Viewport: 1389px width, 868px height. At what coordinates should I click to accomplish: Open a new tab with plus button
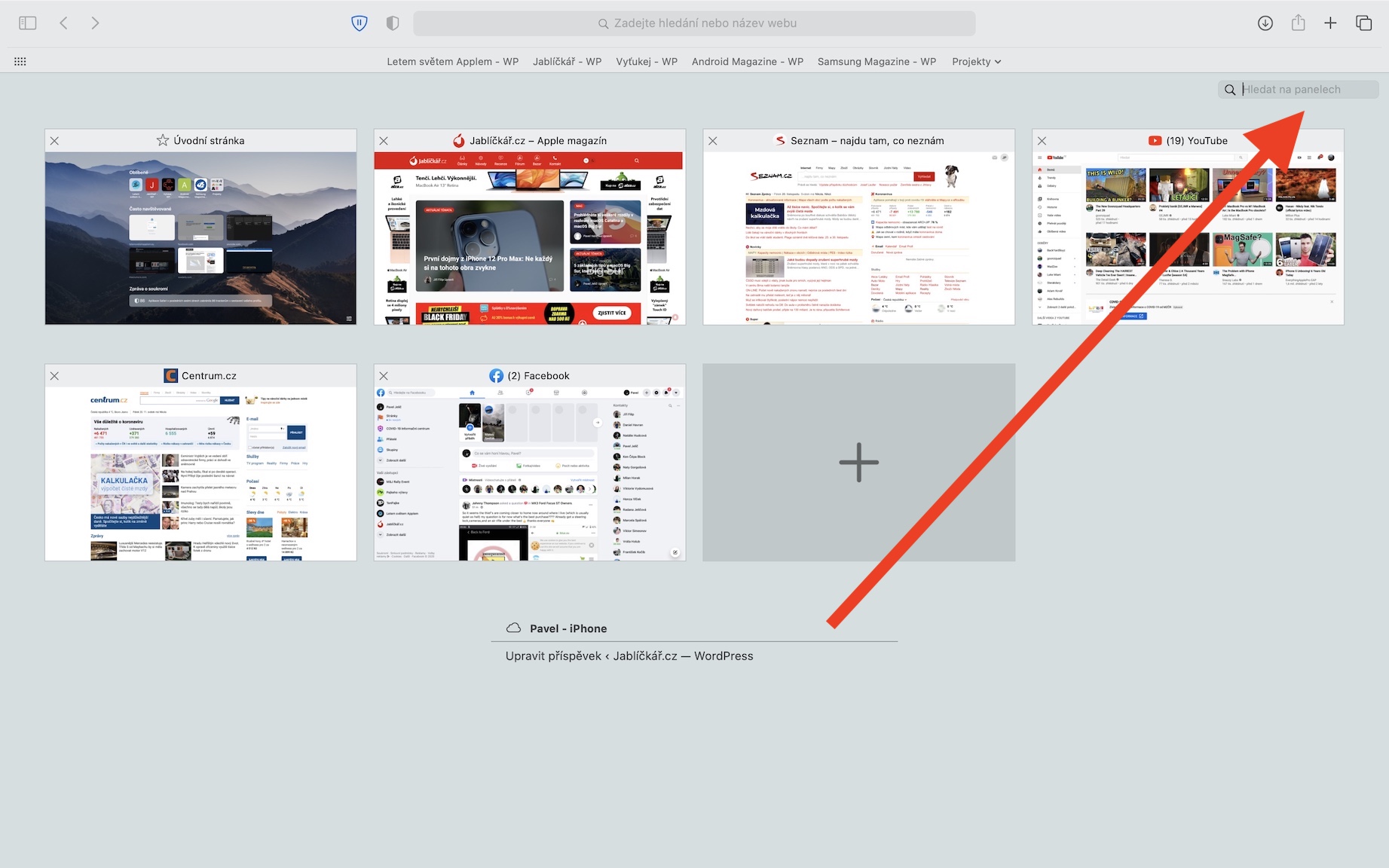1330,23
